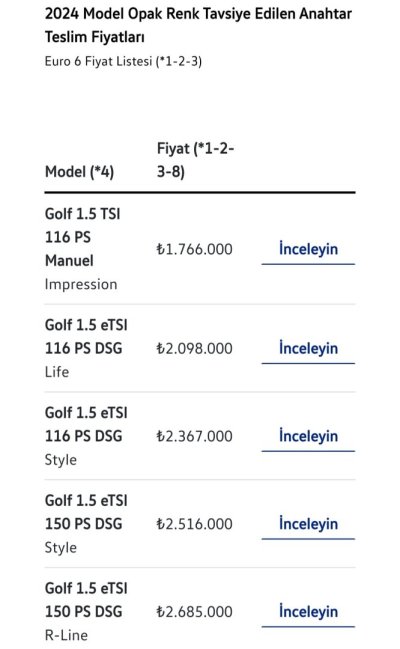Click the Golf 1.5 TSI 116 PS Manuel name
Viewport: 400px width, 649px height.
click(x=83, y=237)
